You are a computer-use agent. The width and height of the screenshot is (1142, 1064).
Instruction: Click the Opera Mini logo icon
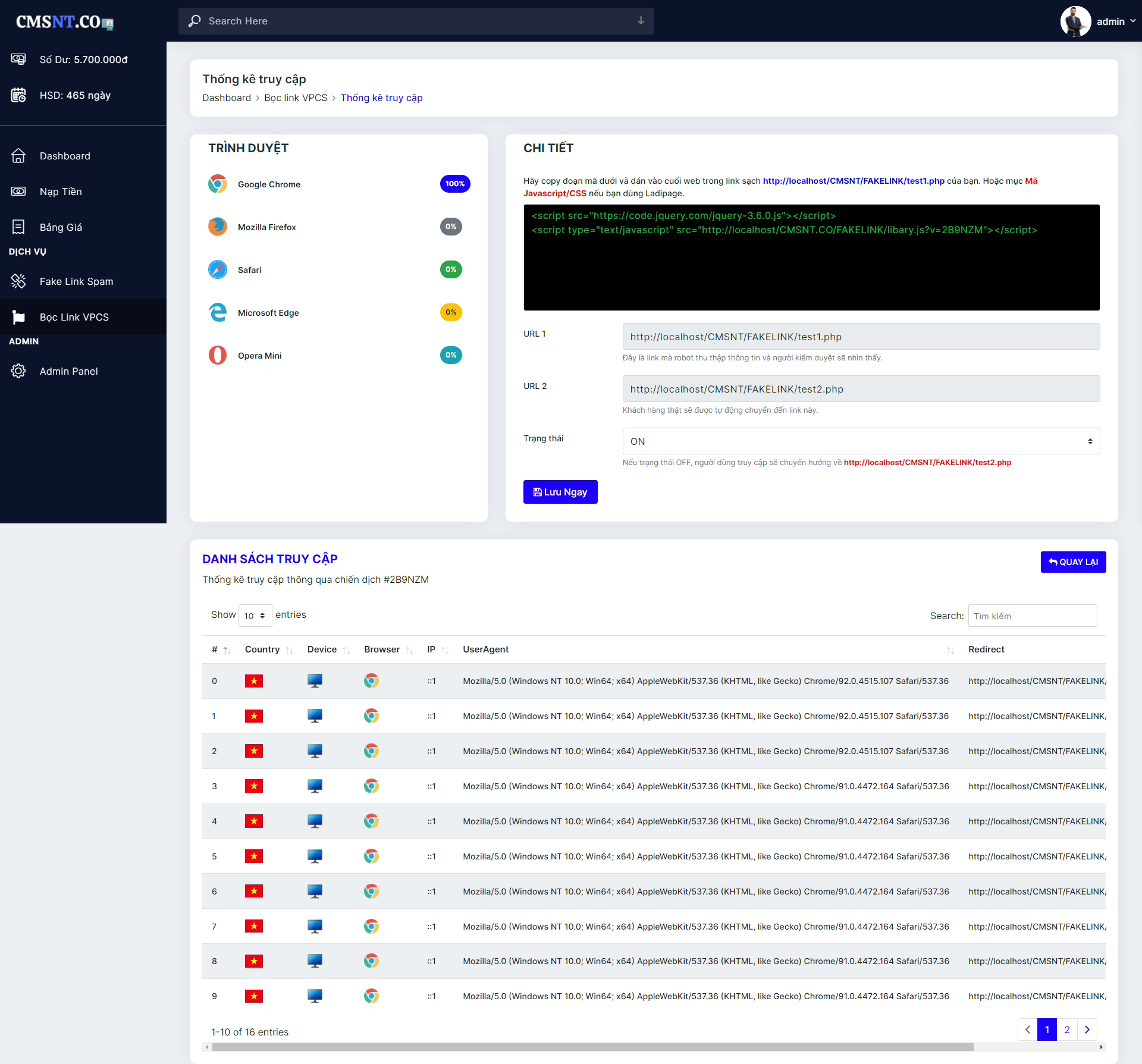218,355
